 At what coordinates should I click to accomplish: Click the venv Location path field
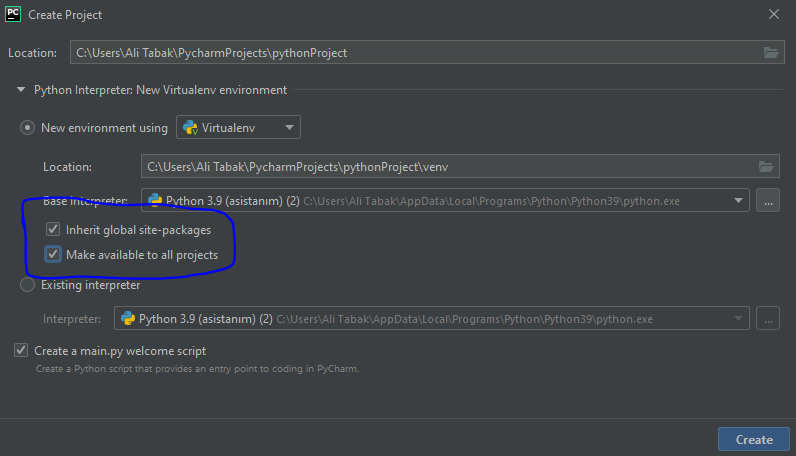(460, 166)
